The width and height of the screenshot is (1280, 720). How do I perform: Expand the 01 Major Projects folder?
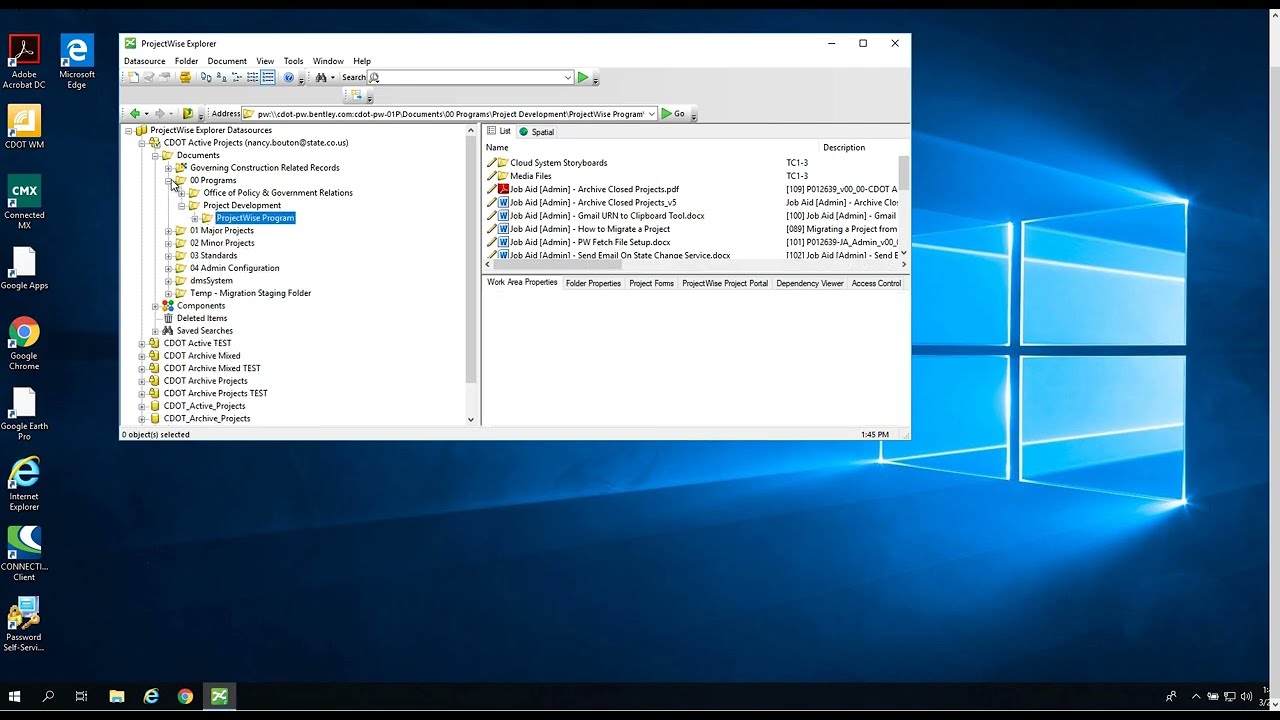point(168,231)
